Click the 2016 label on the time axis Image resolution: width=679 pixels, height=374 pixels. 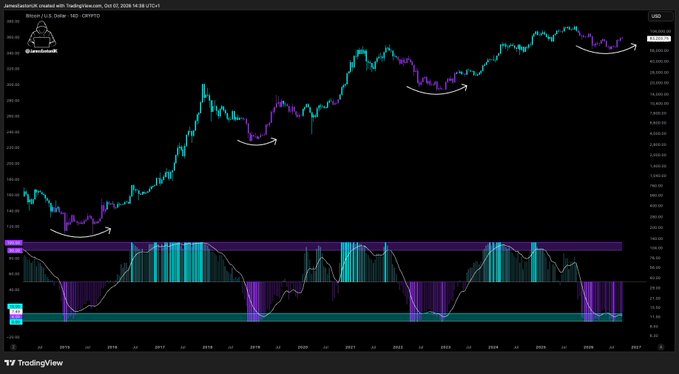112,347
